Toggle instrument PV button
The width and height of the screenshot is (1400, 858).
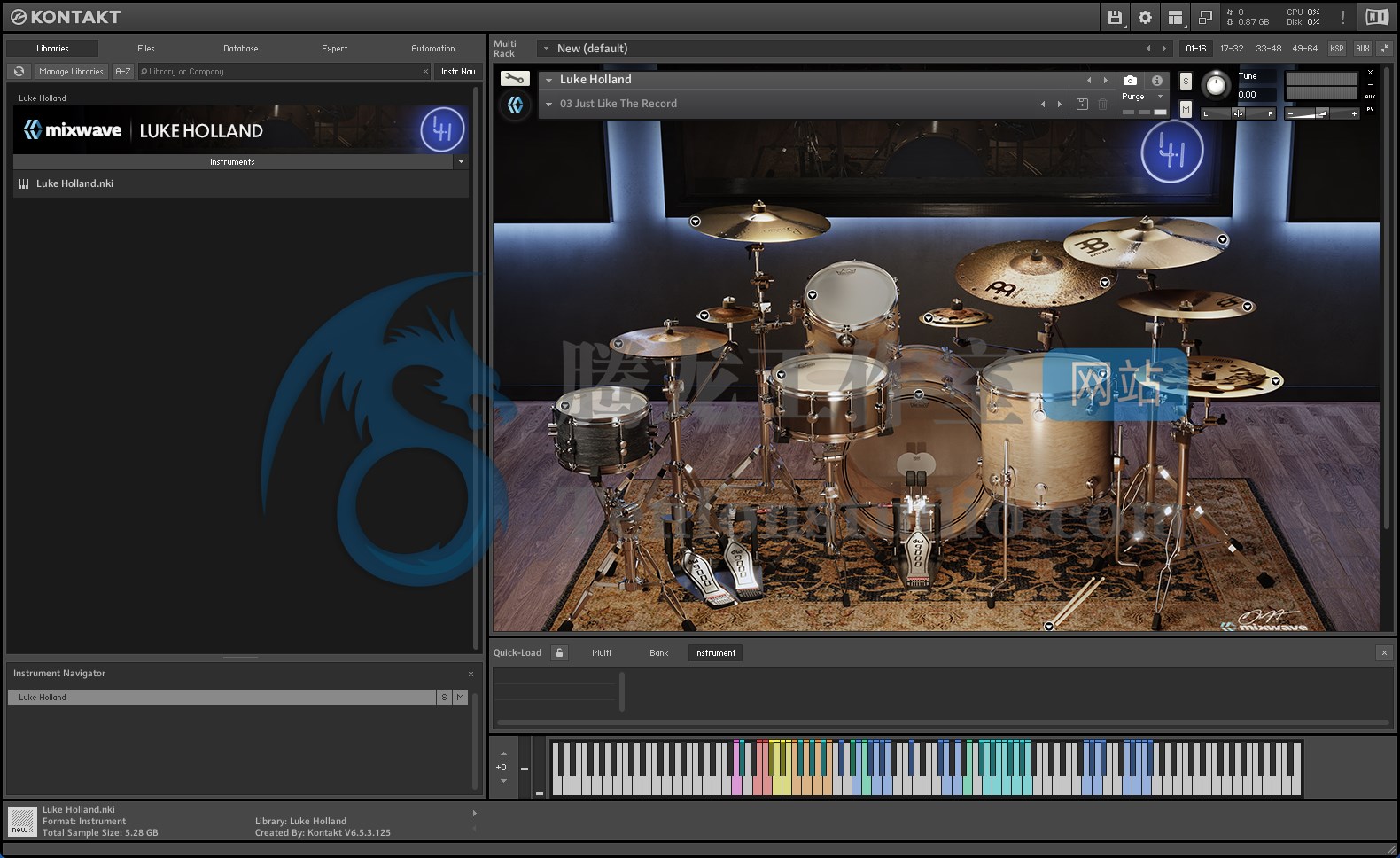[1370, 109]
